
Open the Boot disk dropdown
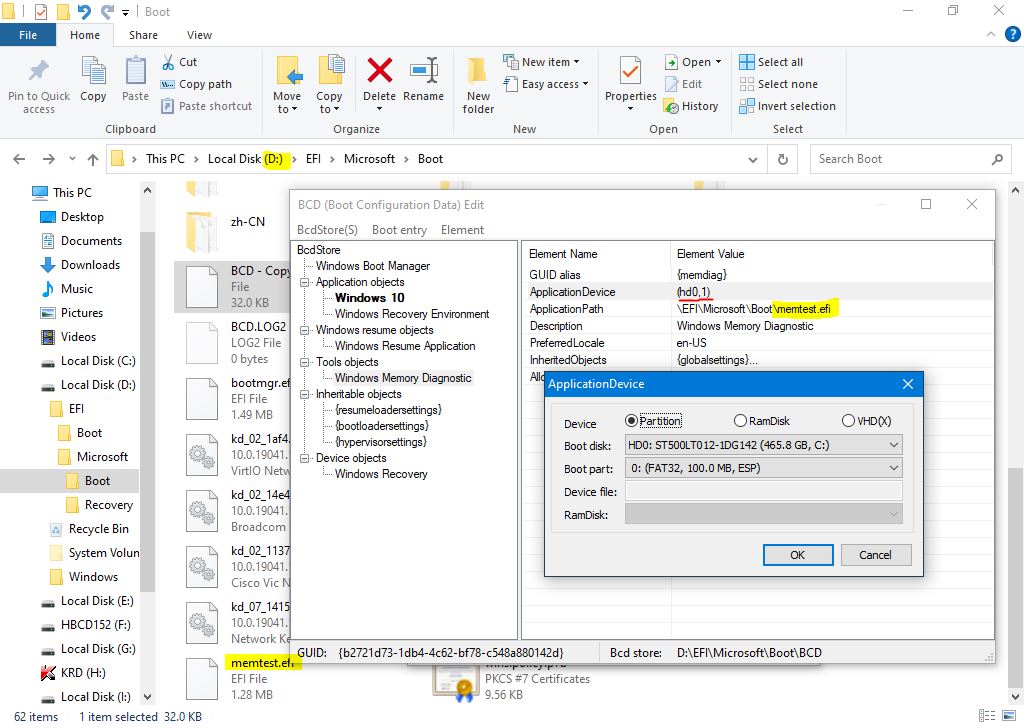762,445
